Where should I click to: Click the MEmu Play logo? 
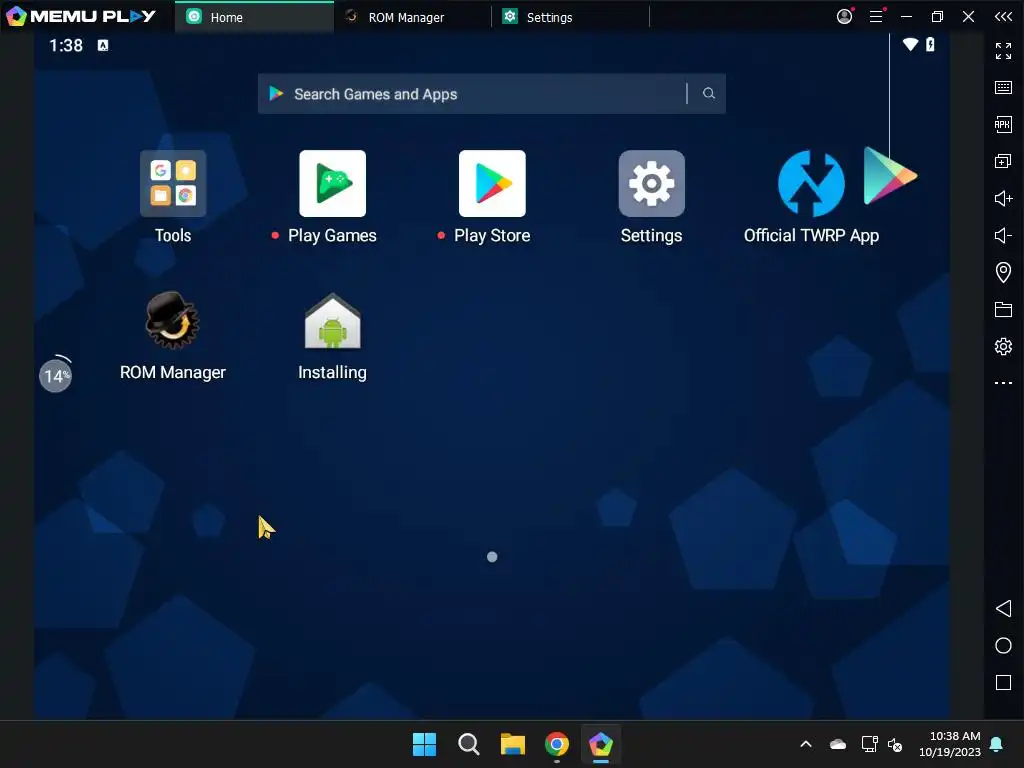point(81,16)
